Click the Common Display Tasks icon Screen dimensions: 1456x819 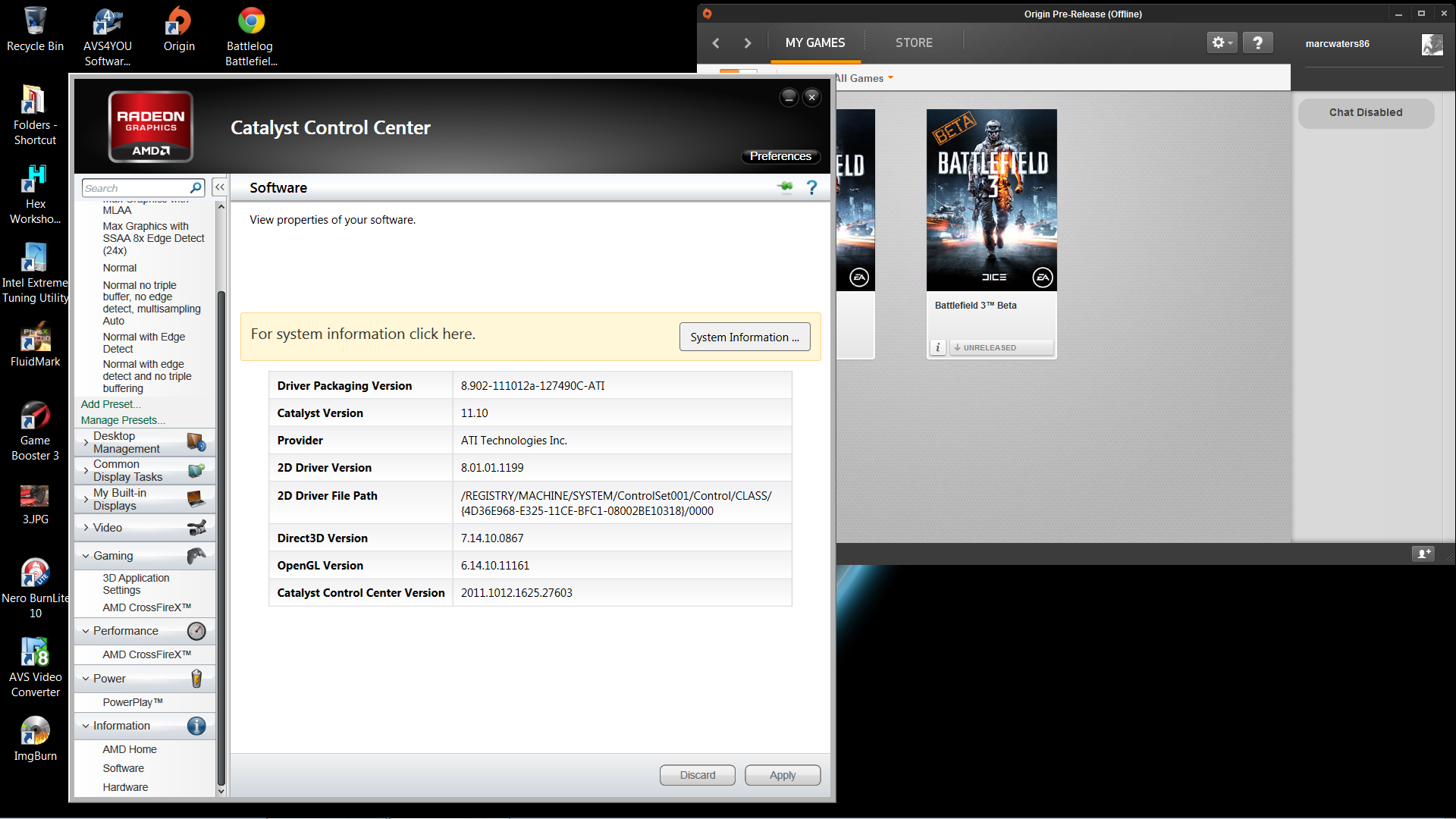click(196, 470)
